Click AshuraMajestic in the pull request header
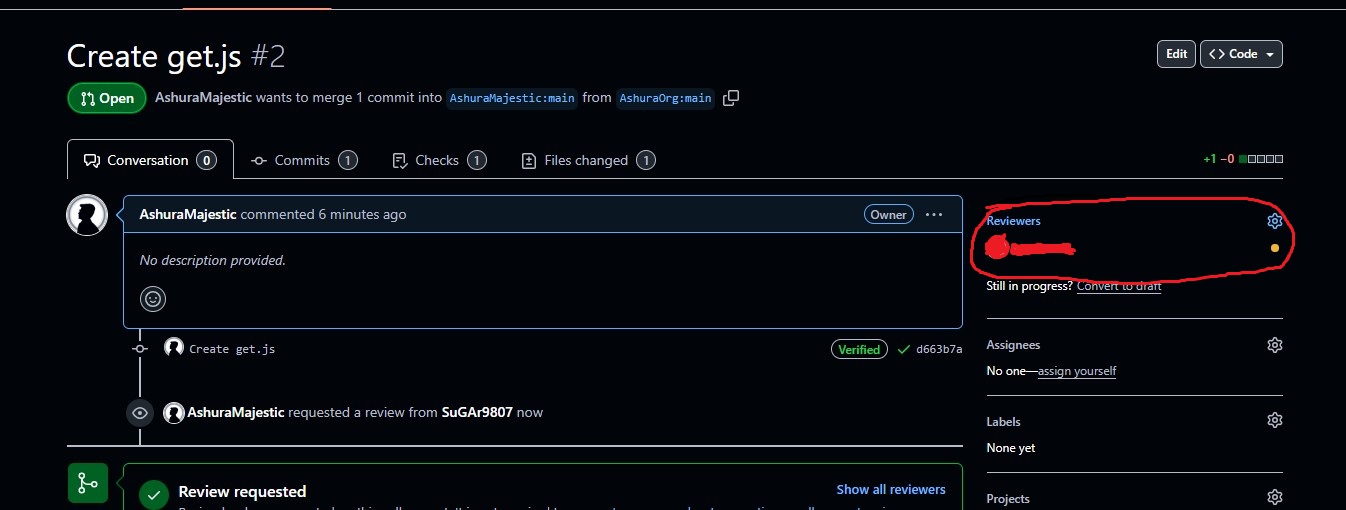 [x=203, y=98]
